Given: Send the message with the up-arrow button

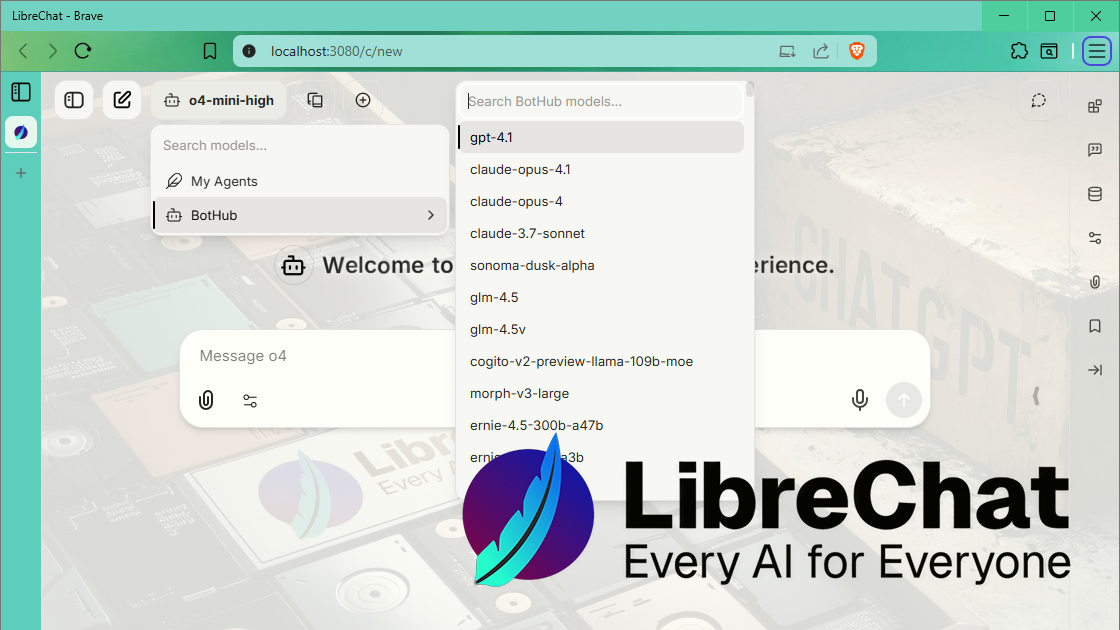Looking at the screenshot, I should [x=903, y=399].
